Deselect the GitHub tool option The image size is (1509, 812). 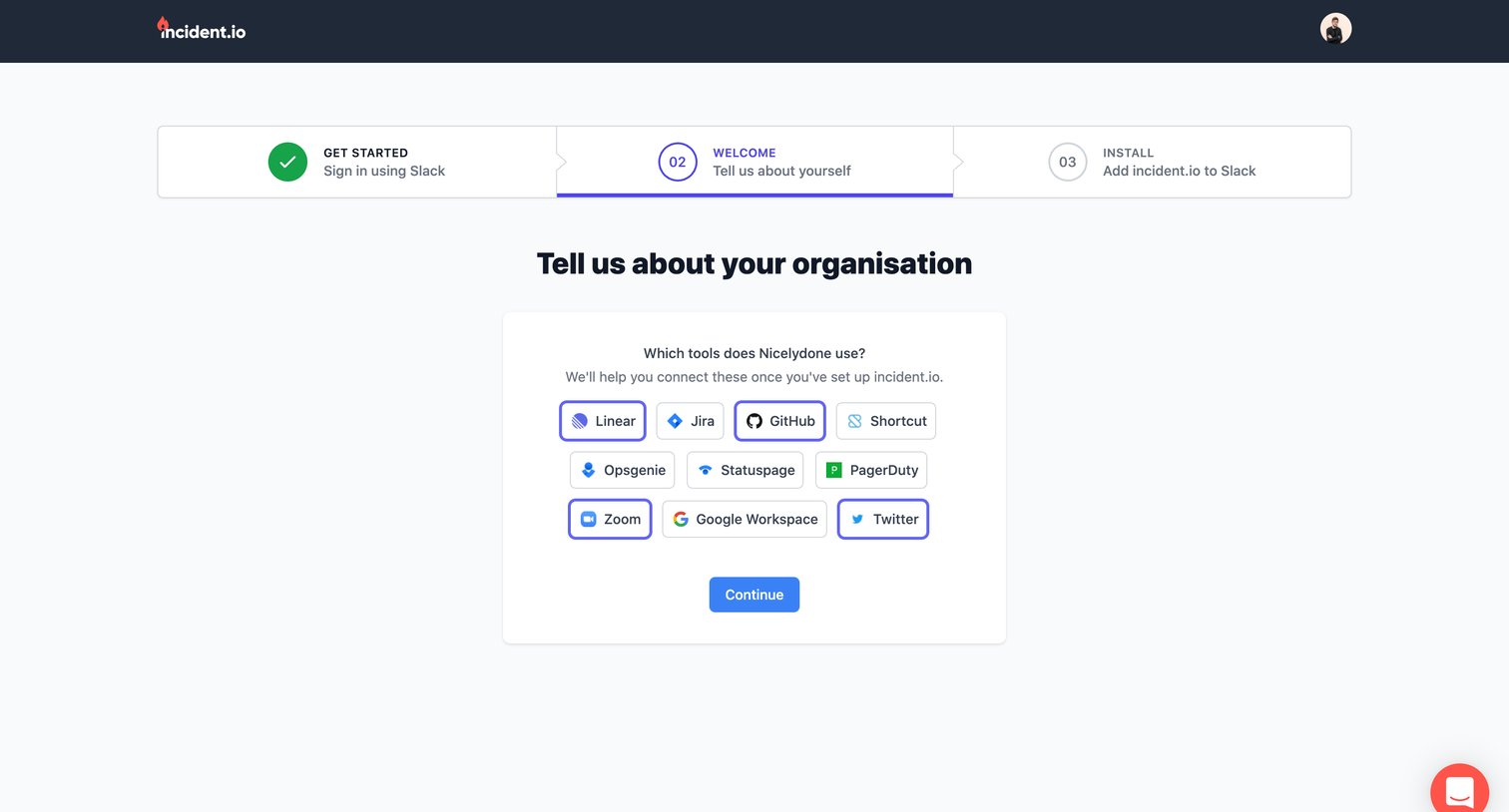click(x=779, y=421)
